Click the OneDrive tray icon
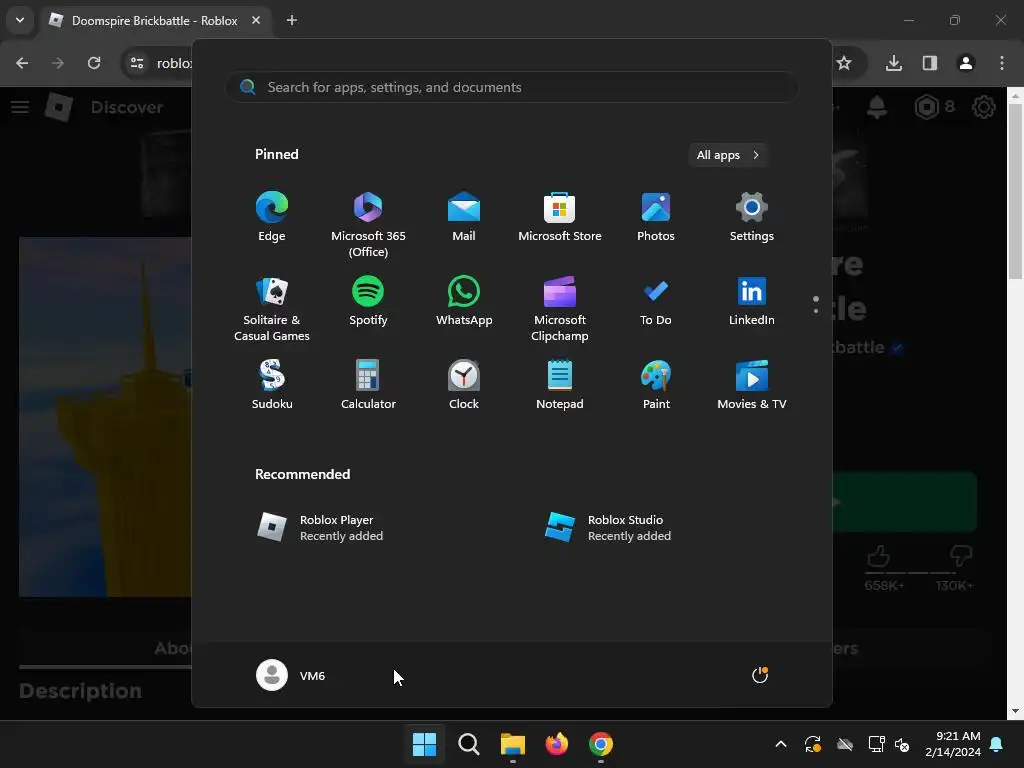The width and height of the screenshot is (1024, 768). point(845,744)
